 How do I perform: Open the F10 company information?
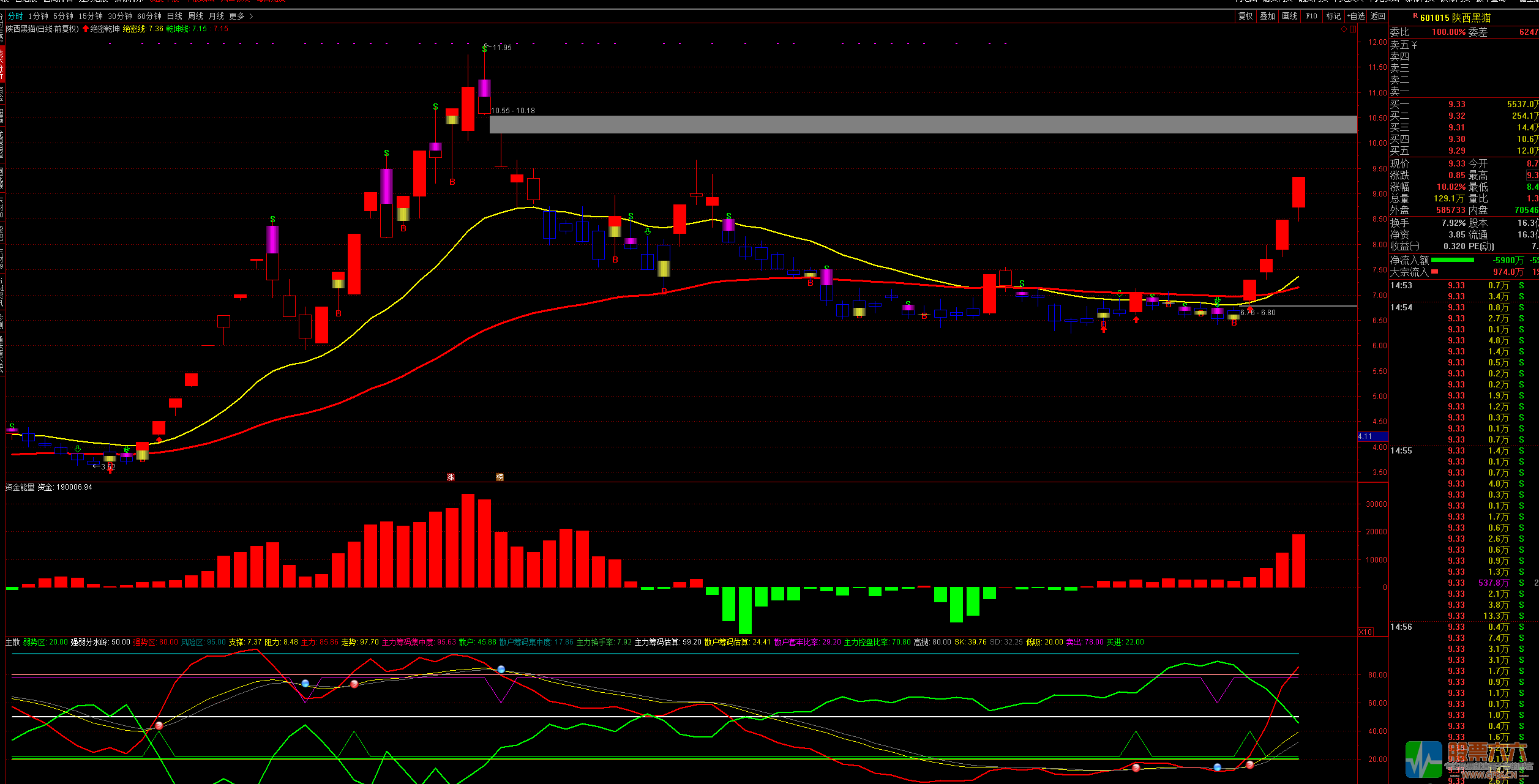(x=1311, y=17)
